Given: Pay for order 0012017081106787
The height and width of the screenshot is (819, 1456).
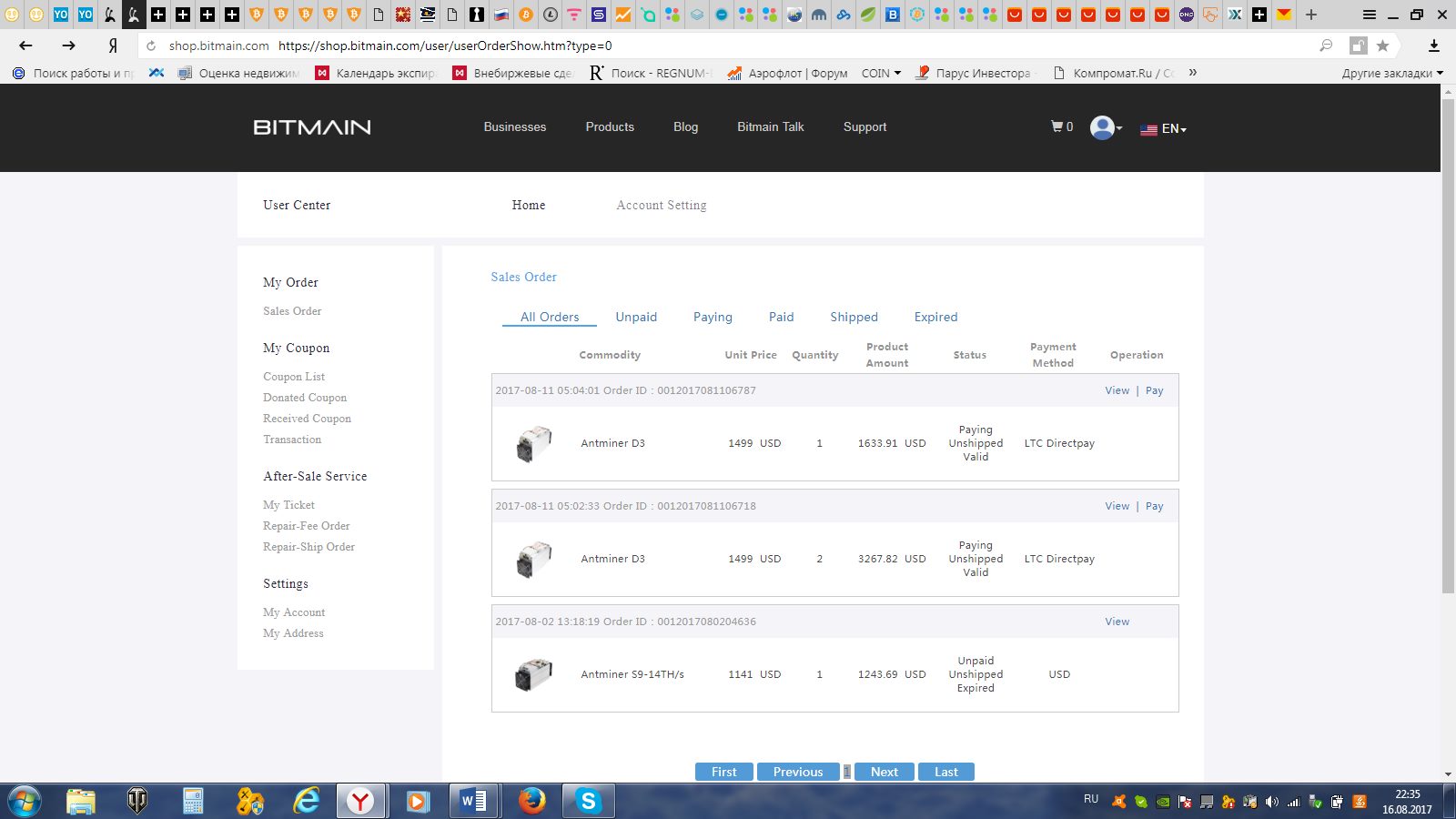Looking at the screenshot, I should point(1155,390).
